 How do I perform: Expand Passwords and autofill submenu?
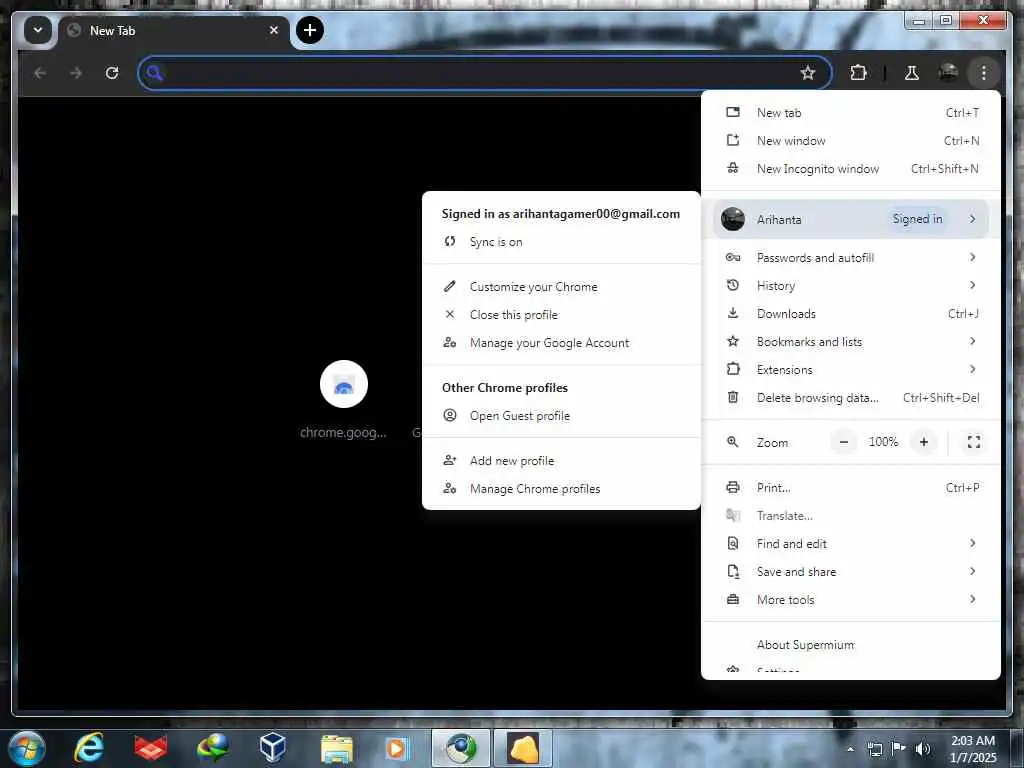pos(851,257)
